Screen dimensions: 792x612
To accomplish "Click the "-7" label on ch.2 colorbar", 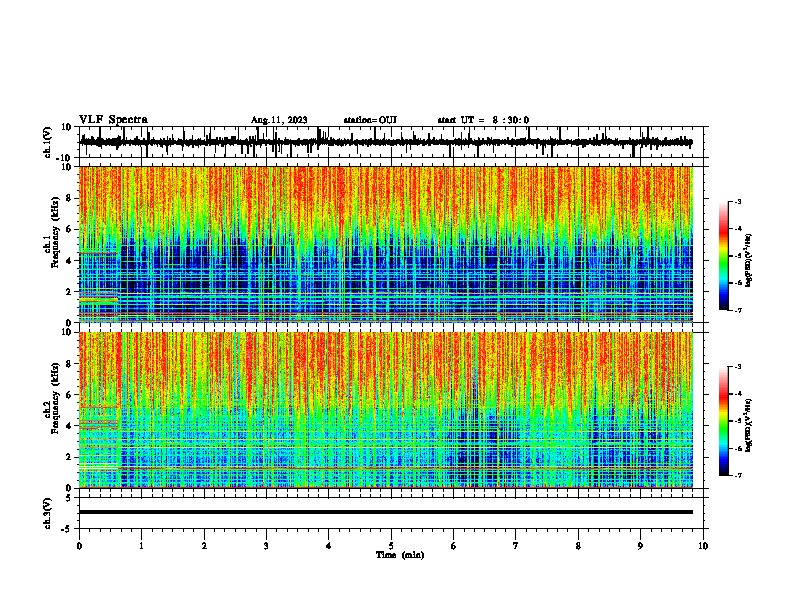I will tap(737, 475).
